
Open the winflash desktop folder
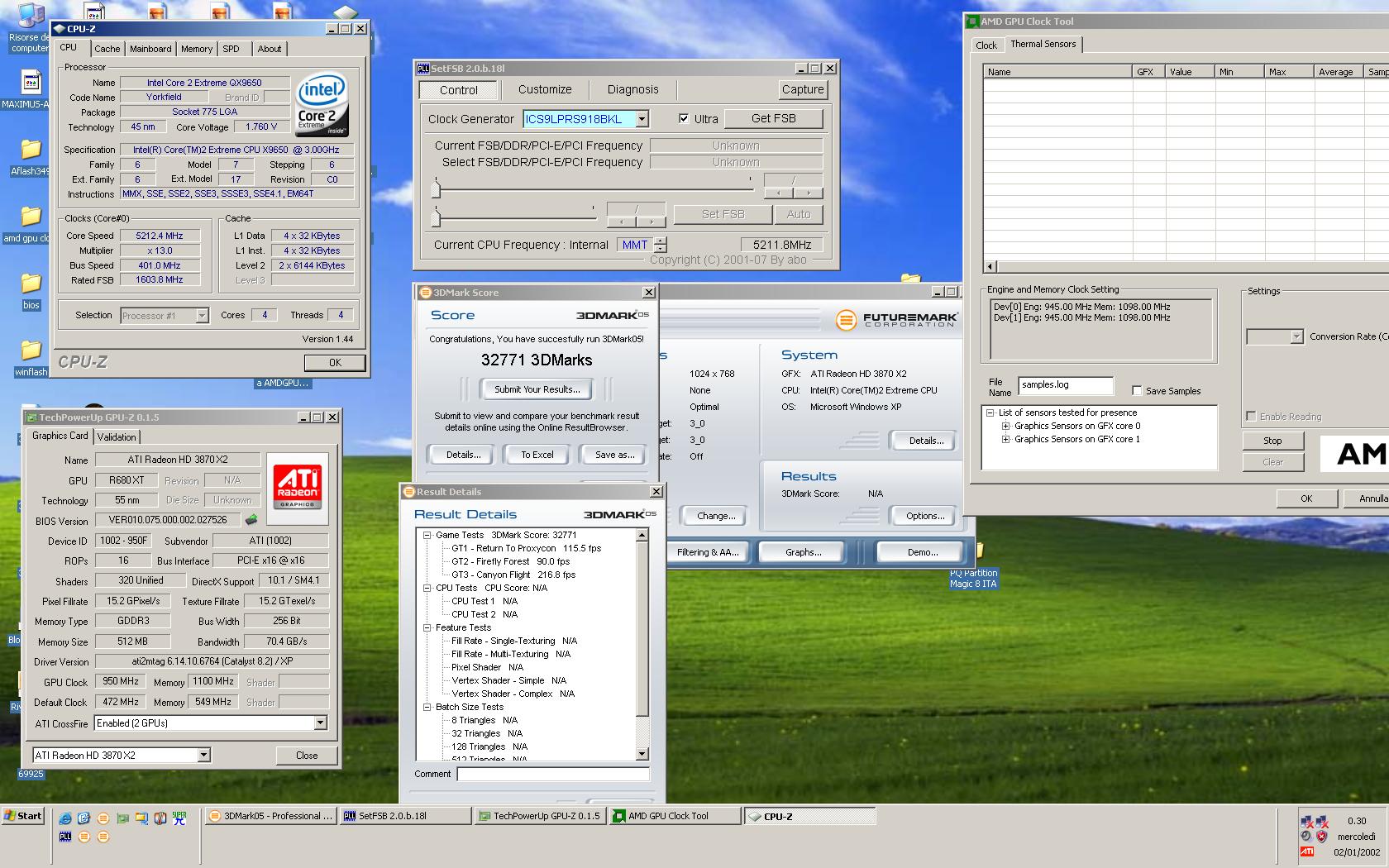tap(31, 358)
